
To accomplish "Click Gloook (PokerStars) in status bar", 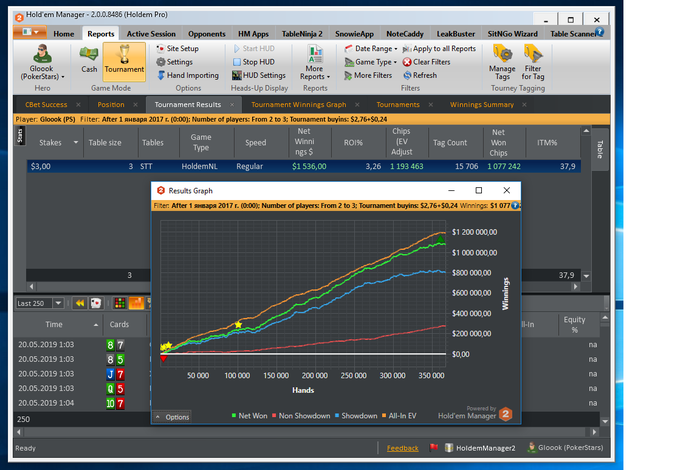I will coord(565,448).
